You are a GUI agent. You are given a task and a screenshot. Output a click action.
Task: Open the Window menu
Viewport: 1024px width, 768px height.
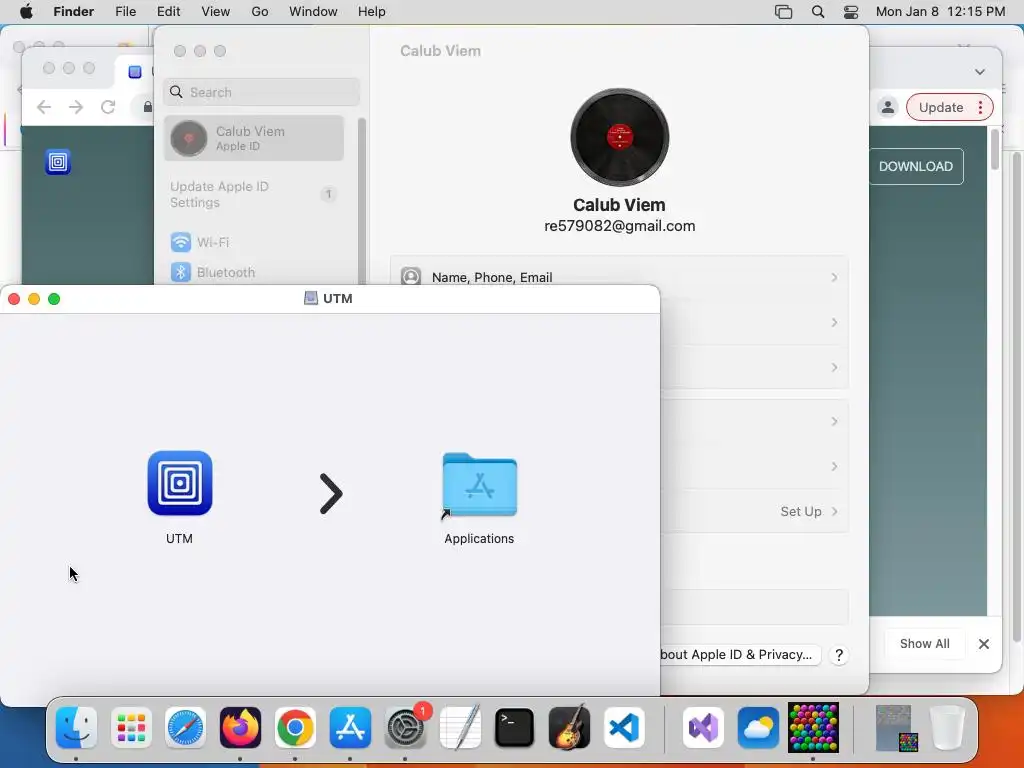(x=313, y=12)
